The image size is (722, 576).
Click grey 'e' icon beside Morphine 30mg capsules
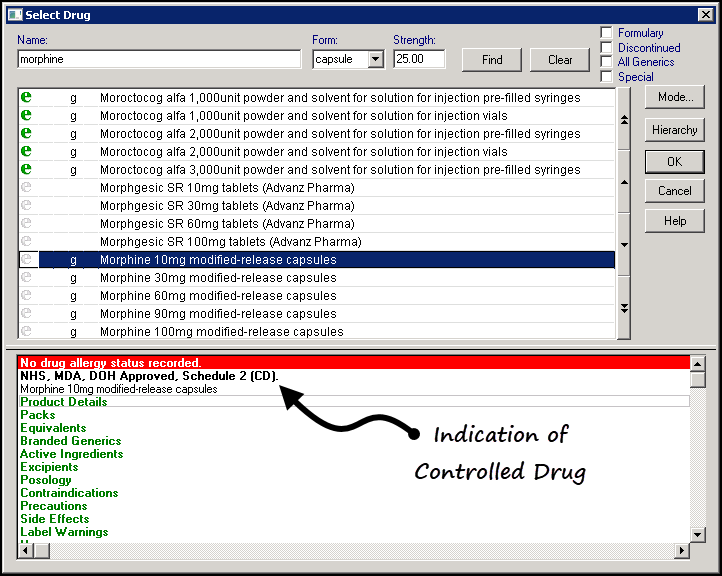coord(27,278)
